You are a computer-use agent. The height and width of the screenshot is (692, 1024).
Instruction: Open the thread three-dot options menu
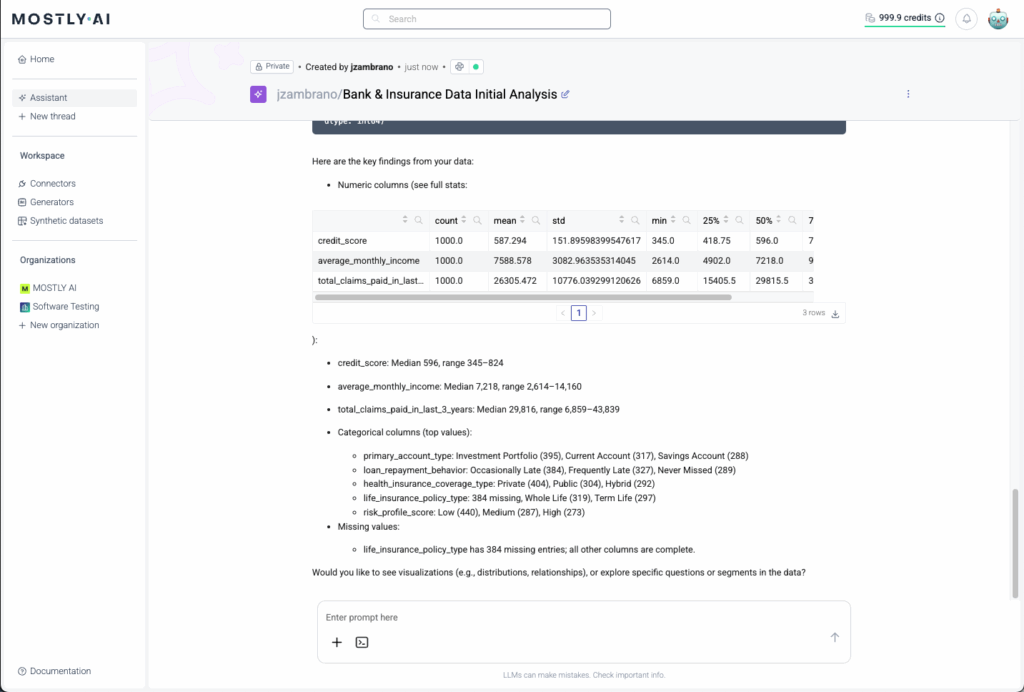click(908, 94)
